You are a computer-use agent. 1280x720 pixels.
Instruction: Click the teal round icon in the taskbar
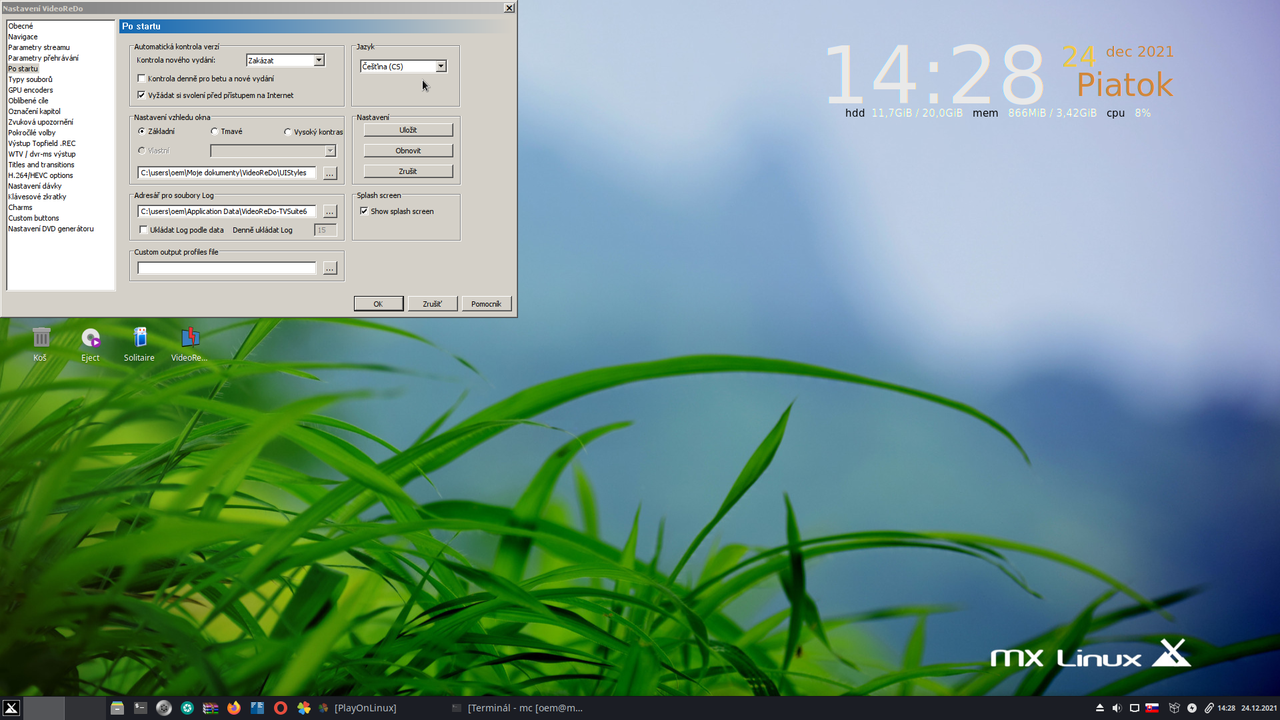[187, 708]
